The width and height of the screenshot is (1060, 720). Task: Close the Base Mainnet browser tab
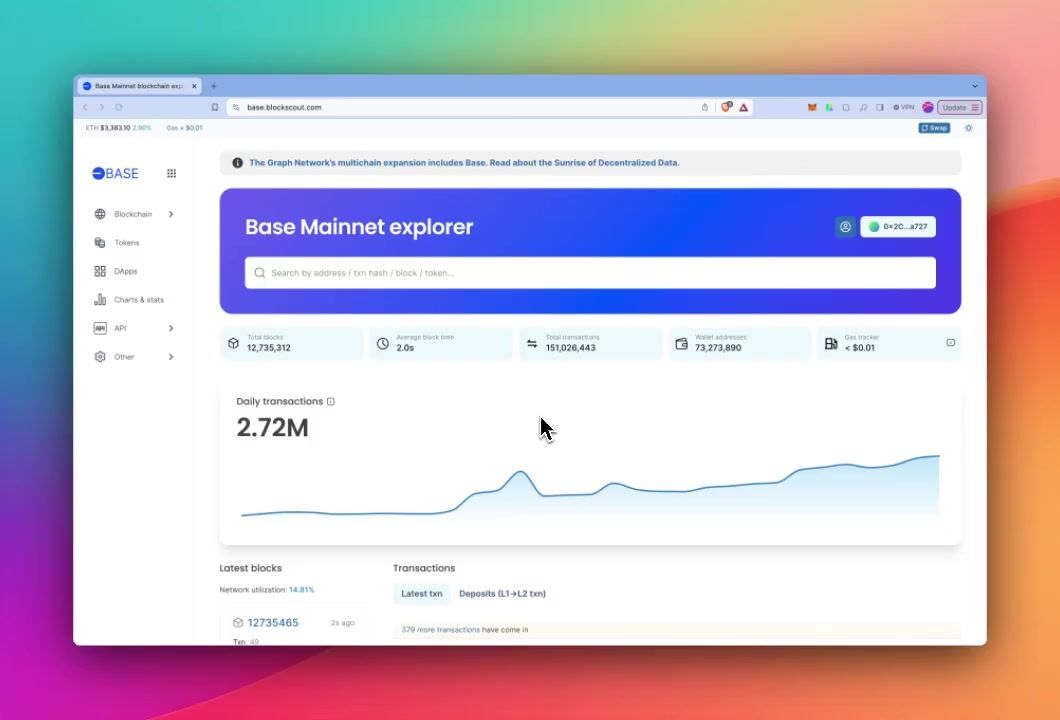(194, 87)
